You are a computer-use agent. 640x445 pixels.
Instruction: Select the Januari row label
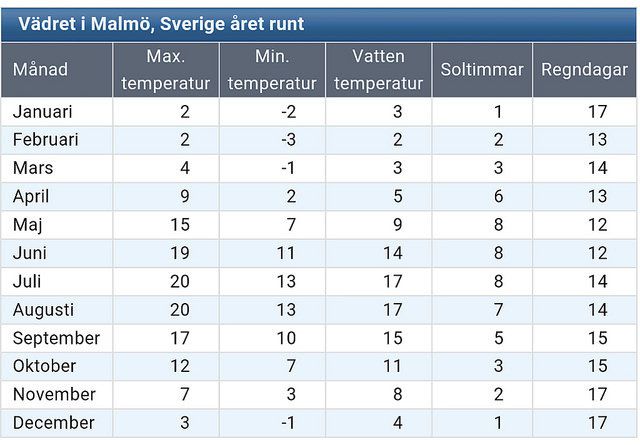click(57, 112)
